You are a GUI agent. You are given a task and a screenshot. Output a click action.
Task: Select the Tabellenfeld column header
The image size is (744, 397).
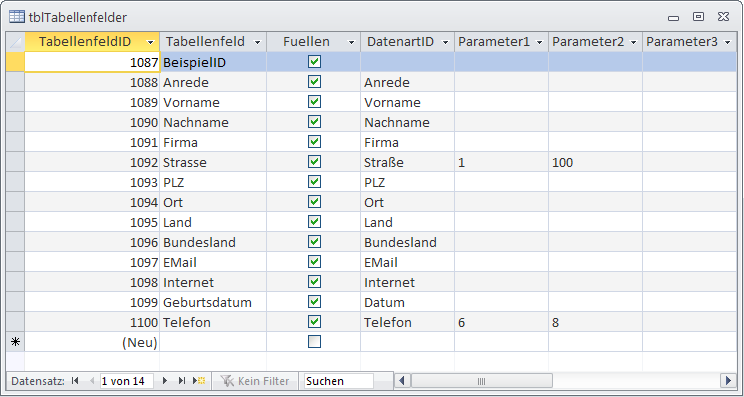point(213,42)
